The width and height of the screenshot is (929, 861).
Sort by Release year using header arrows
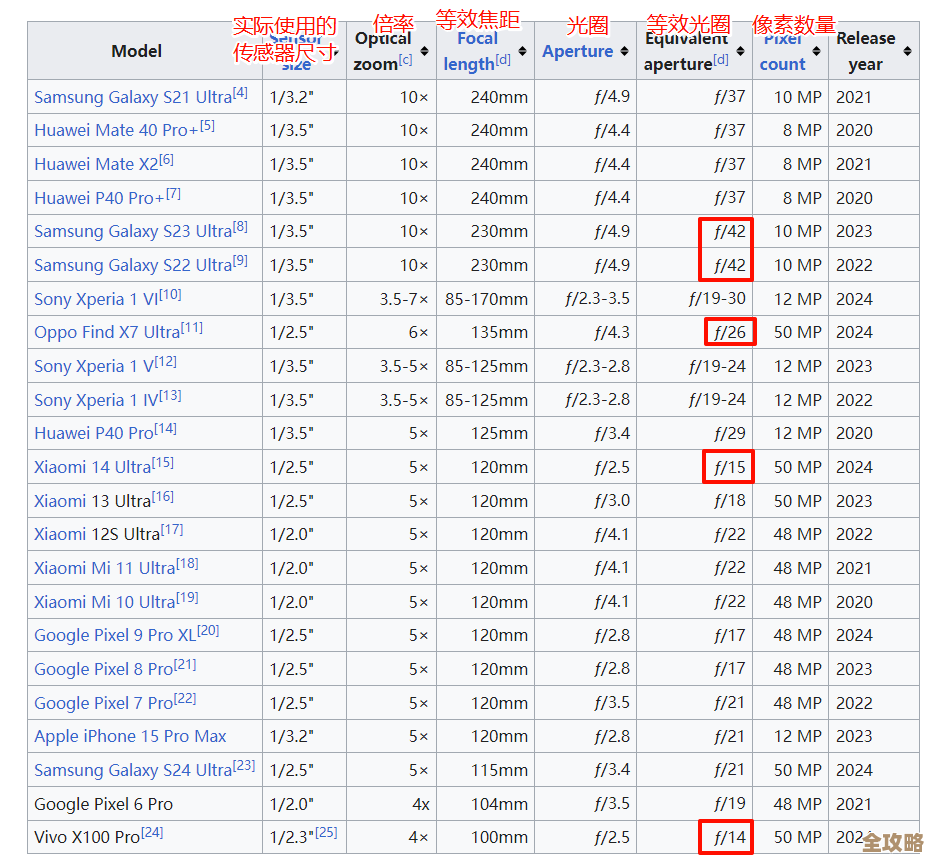point(907,51)
